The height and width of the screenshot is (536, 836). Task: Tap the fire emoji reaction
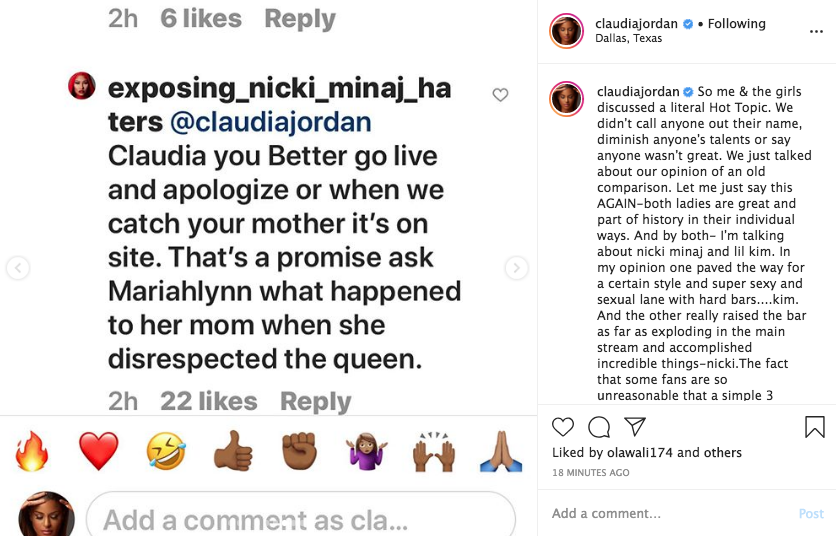coord(32,453)
